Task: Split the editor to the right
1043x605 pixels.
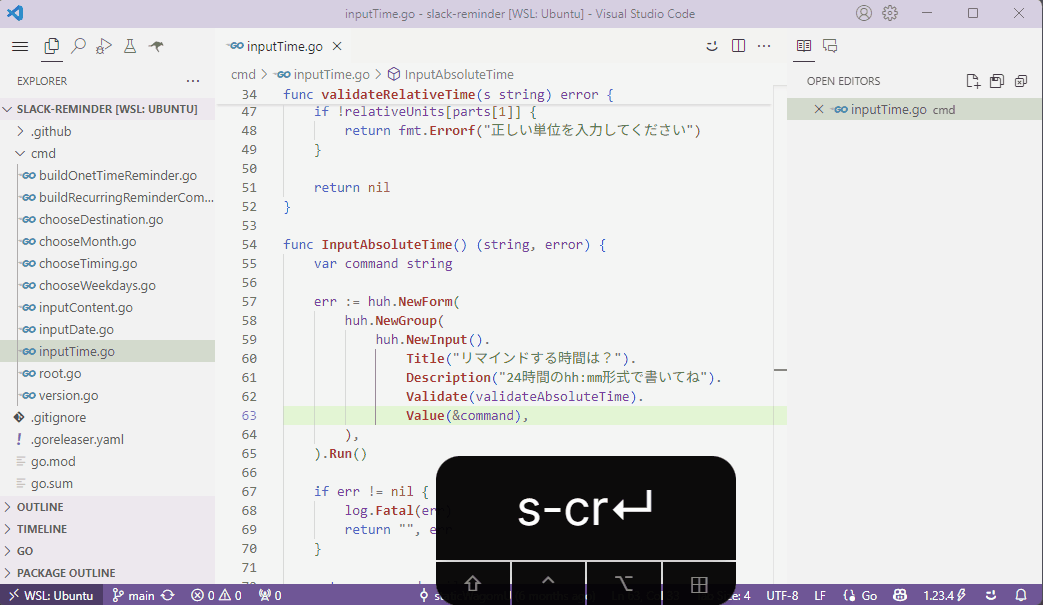Action: pos(738,46)
